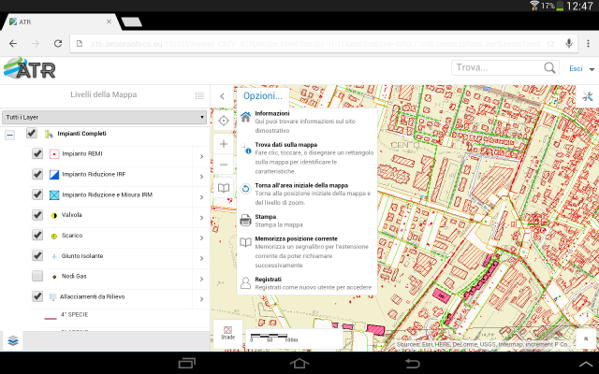Click the Livelli della Mappa panel title
599x374 pixels.
click(104, 95)
